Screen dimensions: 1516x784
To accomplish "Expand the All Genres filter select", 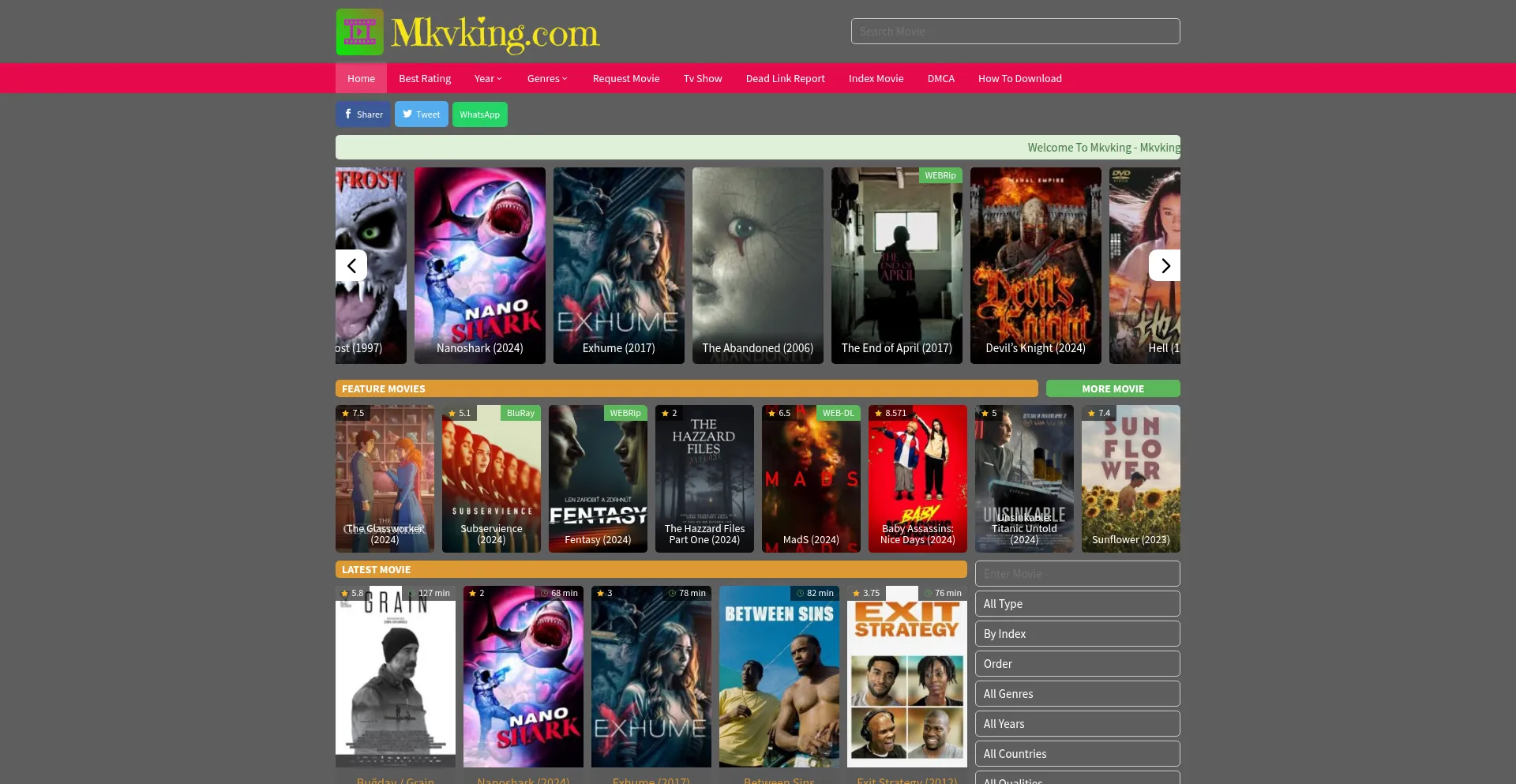I will click(1077, 694).
